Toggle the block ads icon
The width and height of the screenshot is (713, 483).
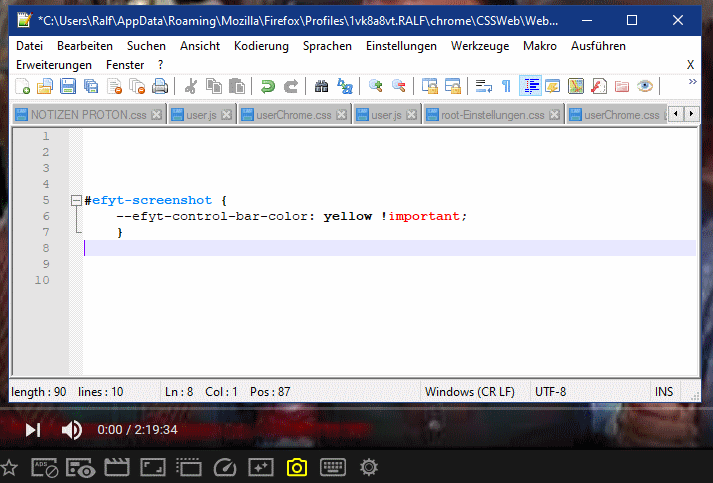(x=46, y=467)
